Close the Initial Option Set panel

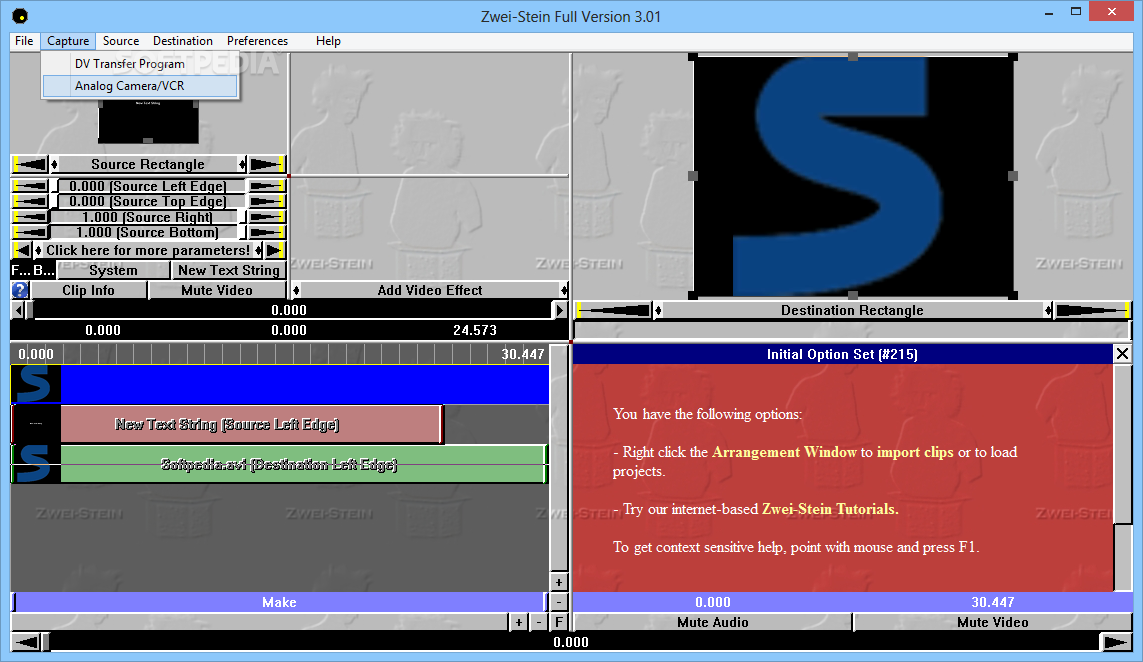pyautogui.click(x=1122, y=354)
